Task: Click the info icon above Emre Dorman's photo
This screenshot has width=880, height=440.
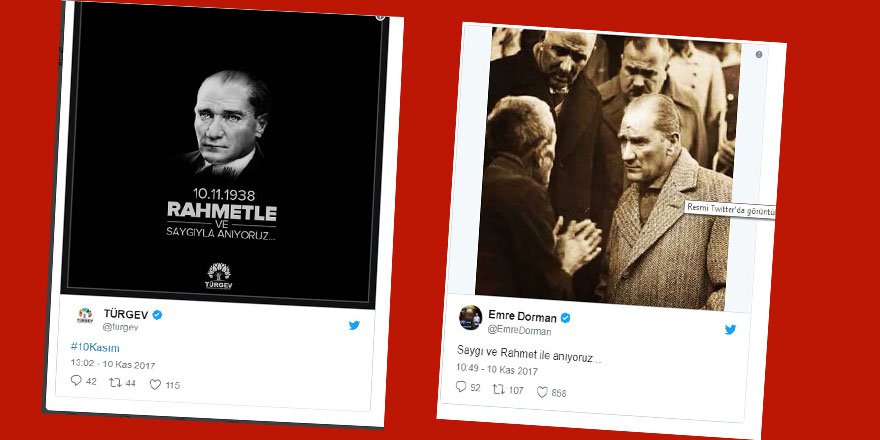Action: (759, 54)
